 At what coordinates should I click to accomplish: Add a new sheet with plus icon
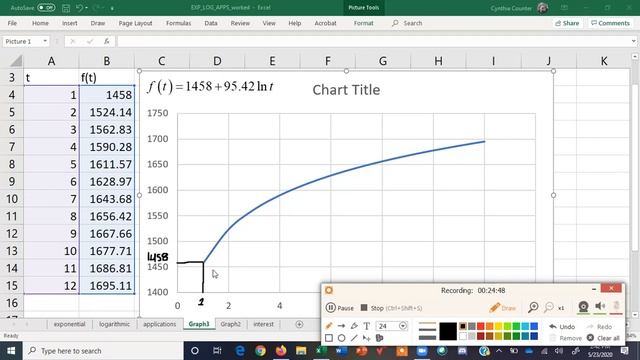[x=299, y=324]
